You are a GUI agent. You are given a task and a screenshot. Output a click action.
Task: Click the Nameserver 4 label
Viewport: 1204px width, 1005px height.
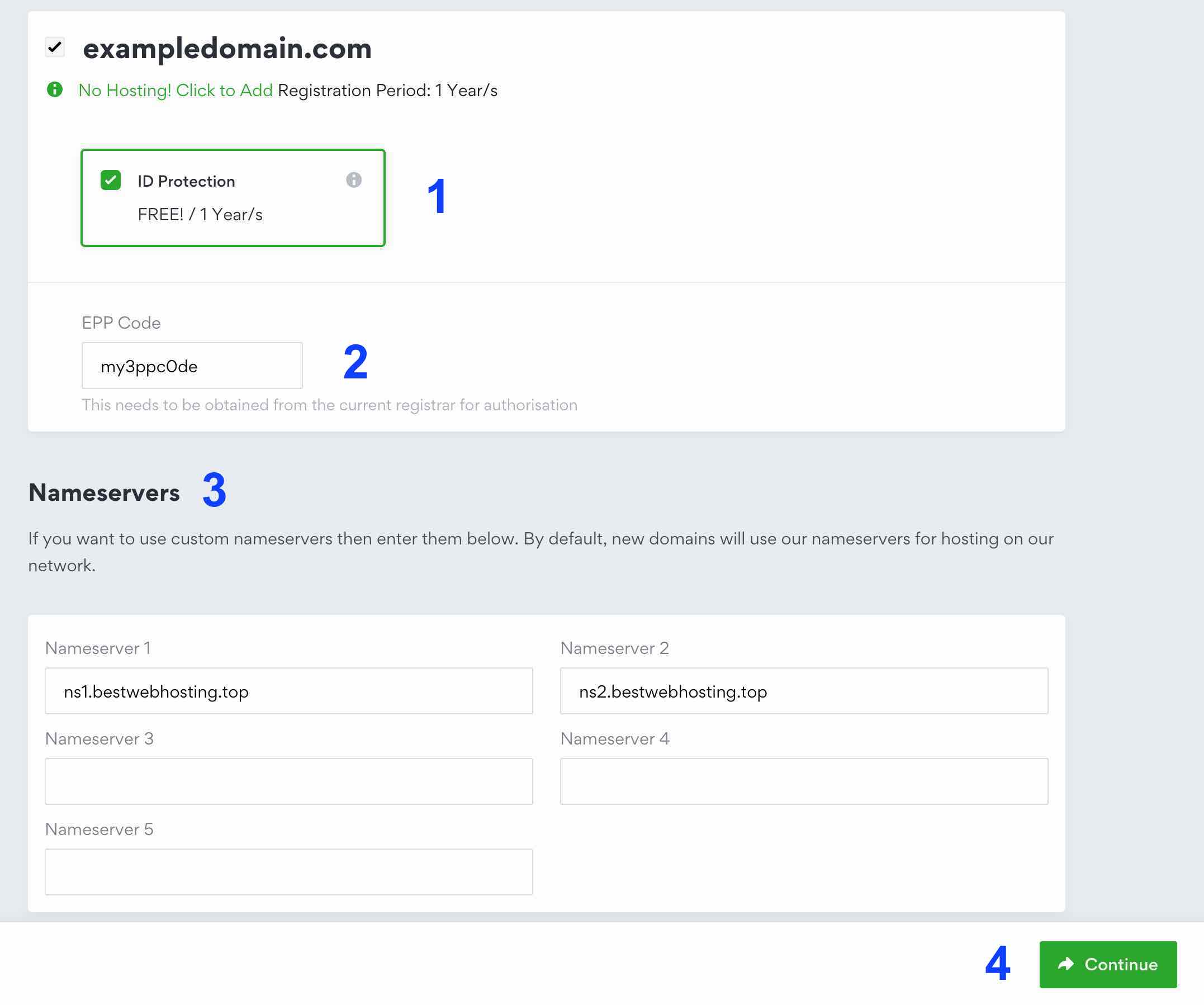(615, 738)
